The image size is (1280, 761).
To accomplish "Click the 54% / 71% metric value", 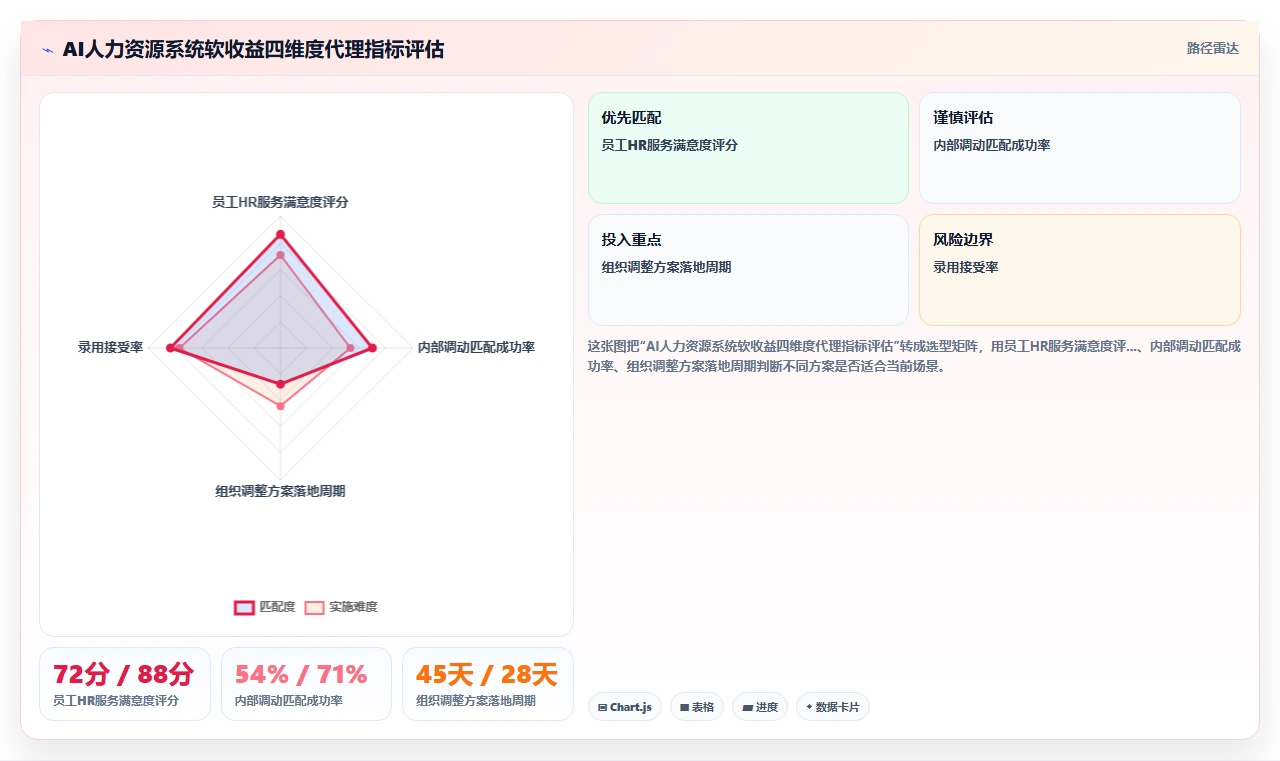I will [301, 675].
